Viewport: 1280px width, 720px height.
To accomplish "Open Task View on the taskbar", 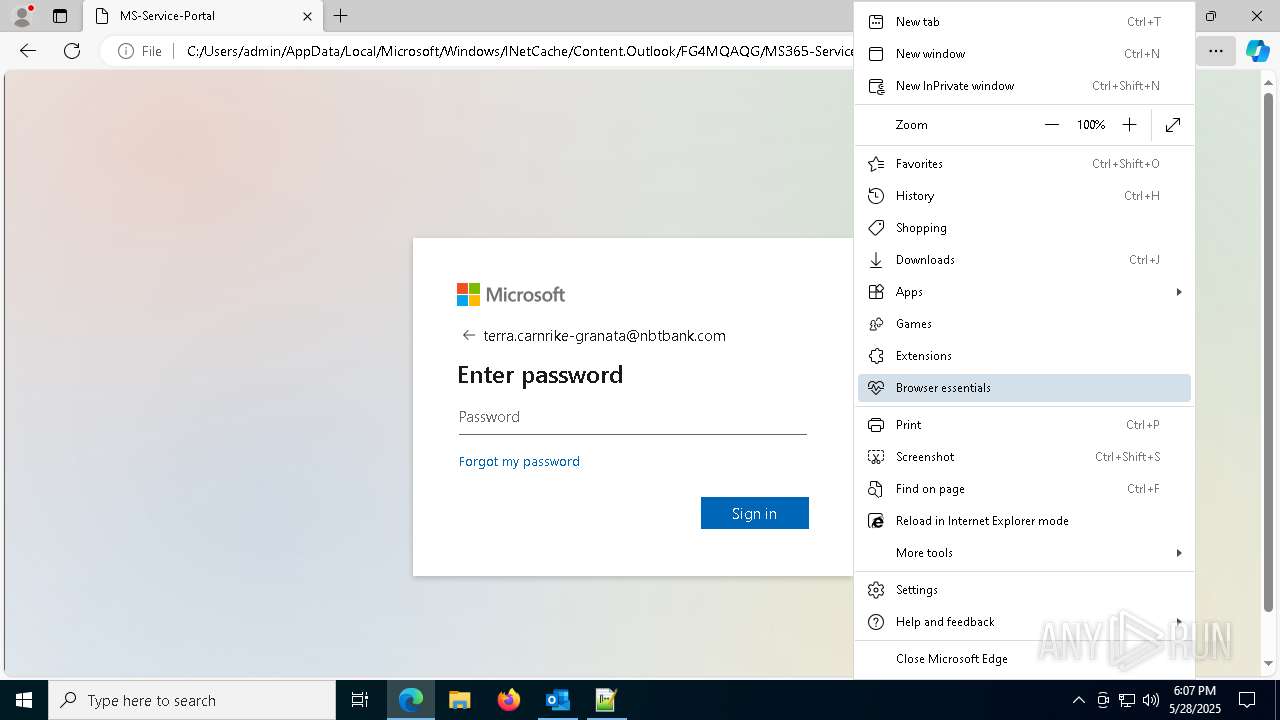I will [360, 700].
